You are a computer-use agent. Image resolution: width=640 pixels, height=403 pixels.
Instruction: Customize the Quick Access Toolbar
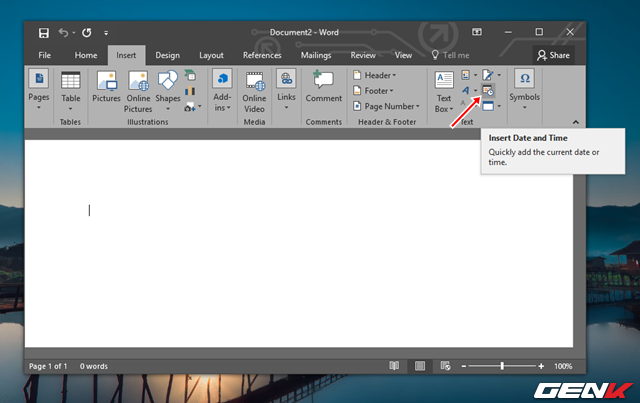106,33
